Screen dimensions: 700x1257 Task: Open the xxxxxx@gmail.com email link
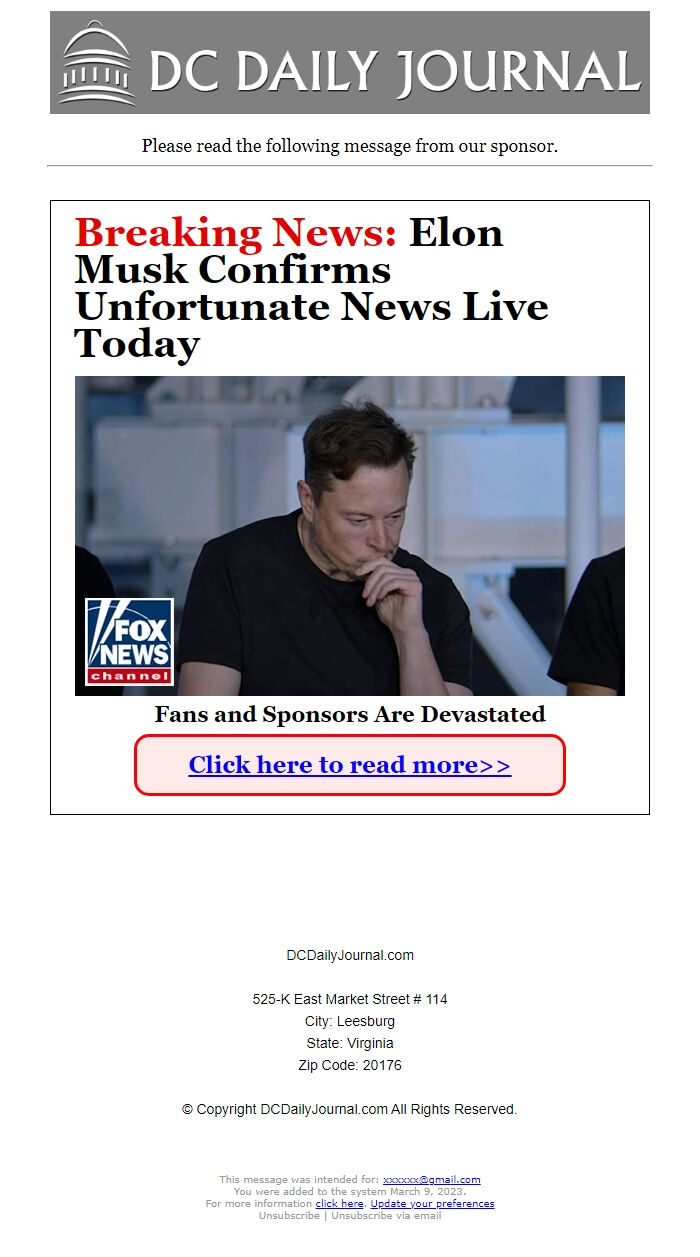point(431,1180)
